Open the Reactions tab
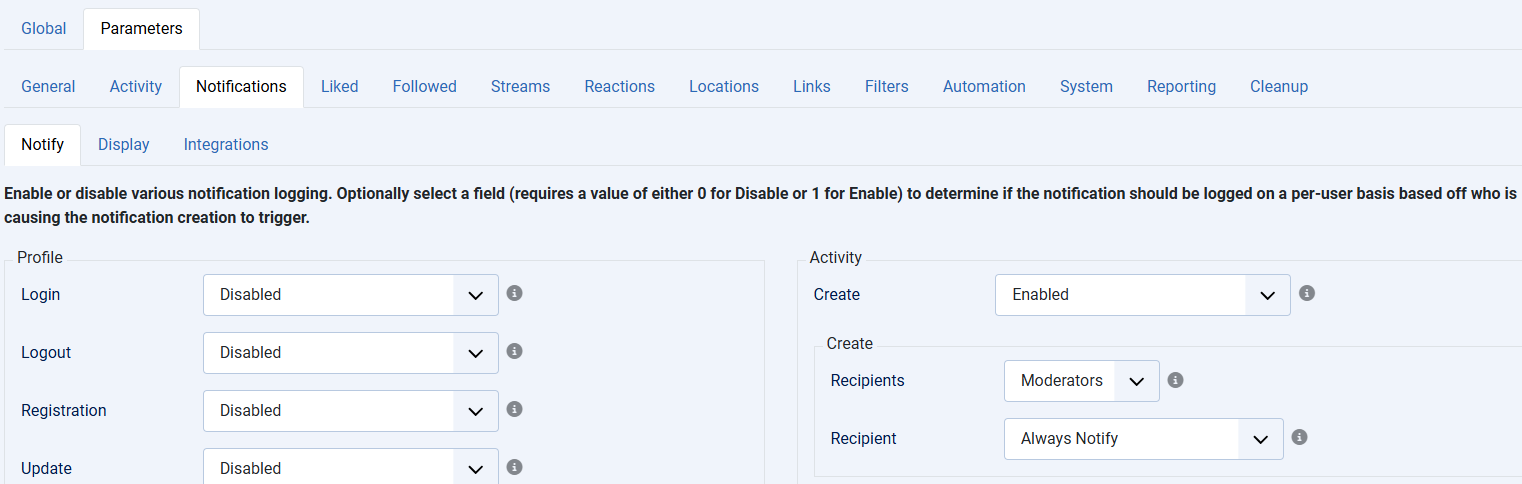Viewport: 1522px width, 484px height. (620, 86)
